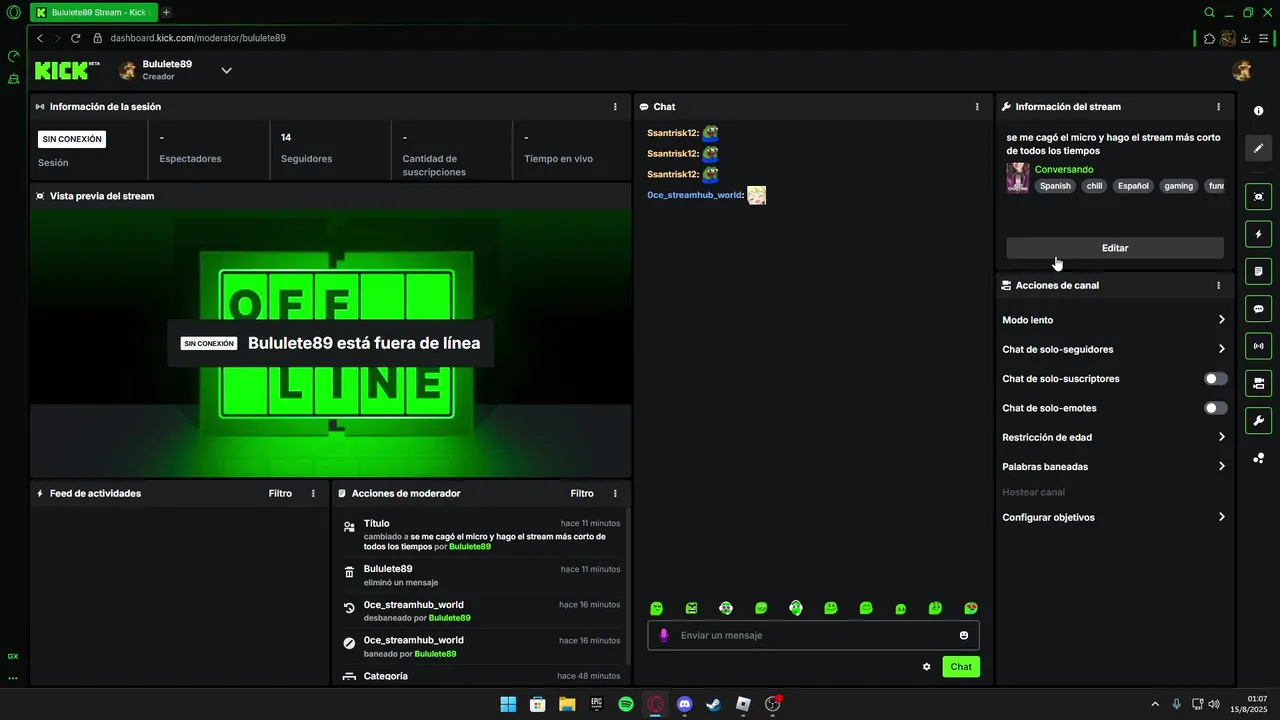Reload the page
1280x720 pixels.
click(75, 38)
